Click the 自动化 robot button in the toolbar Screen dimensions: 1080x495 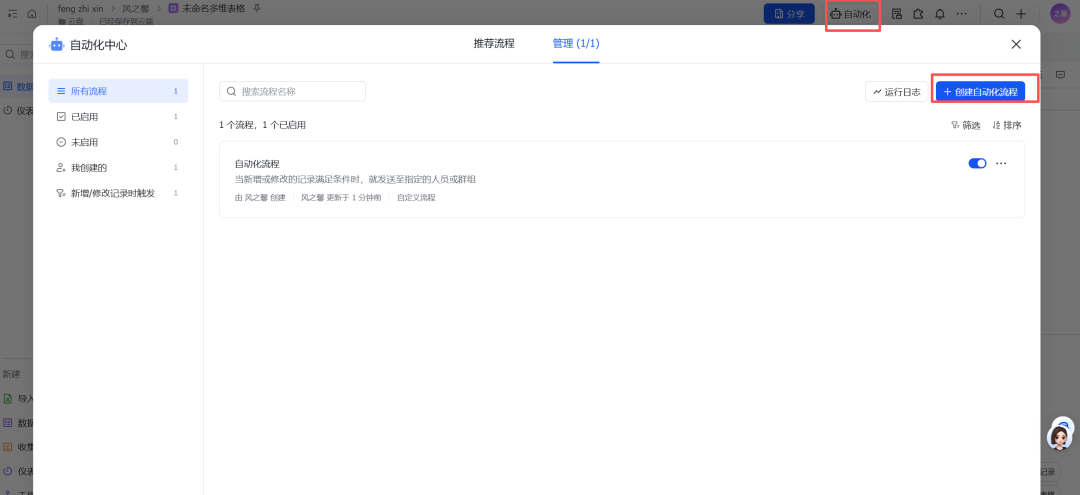pyautogui.click(x=851, y=14)
